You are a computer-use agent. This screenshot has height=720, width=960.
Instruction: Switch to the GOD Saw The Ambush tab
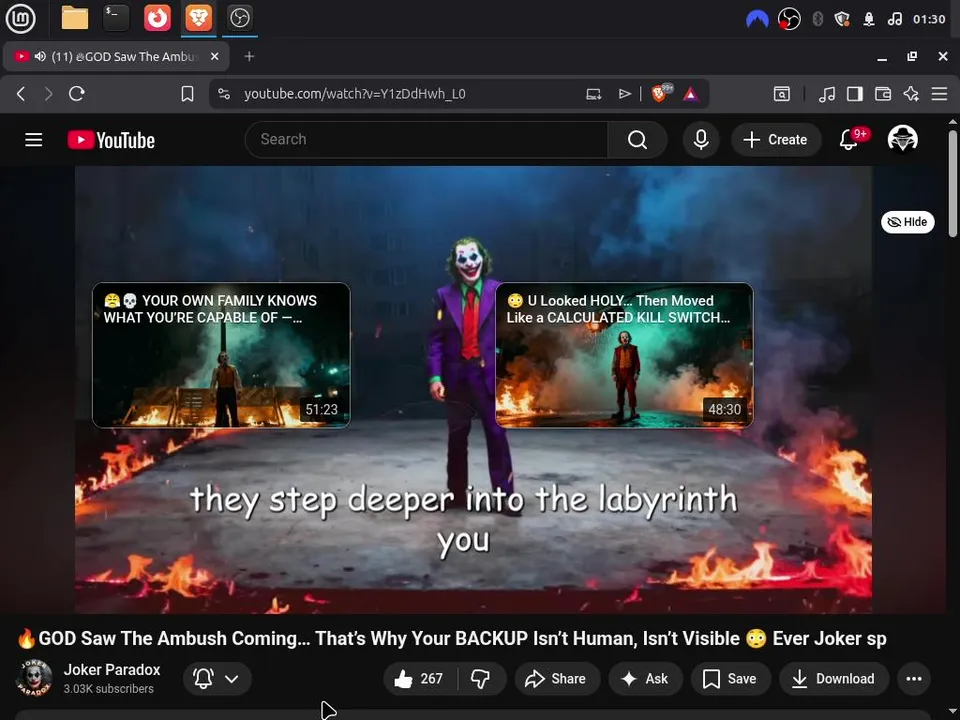[116, 56]
